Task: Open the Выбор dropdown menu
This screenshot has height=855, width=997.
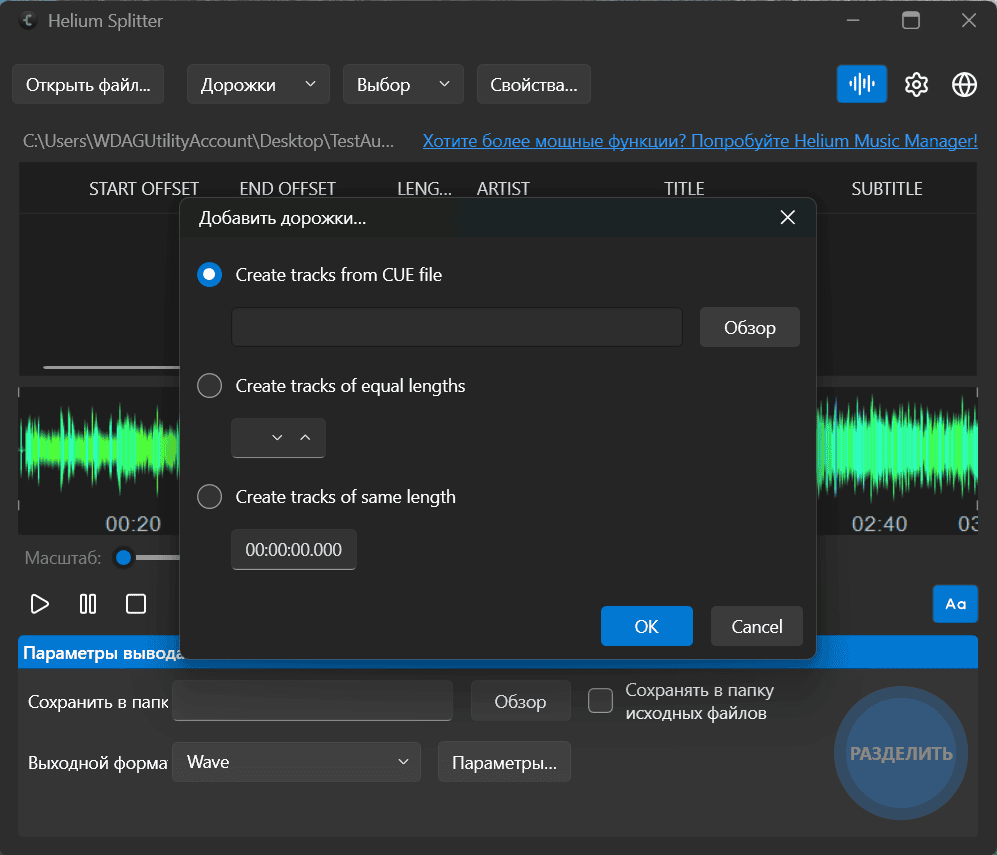Action: coord(403,84)
